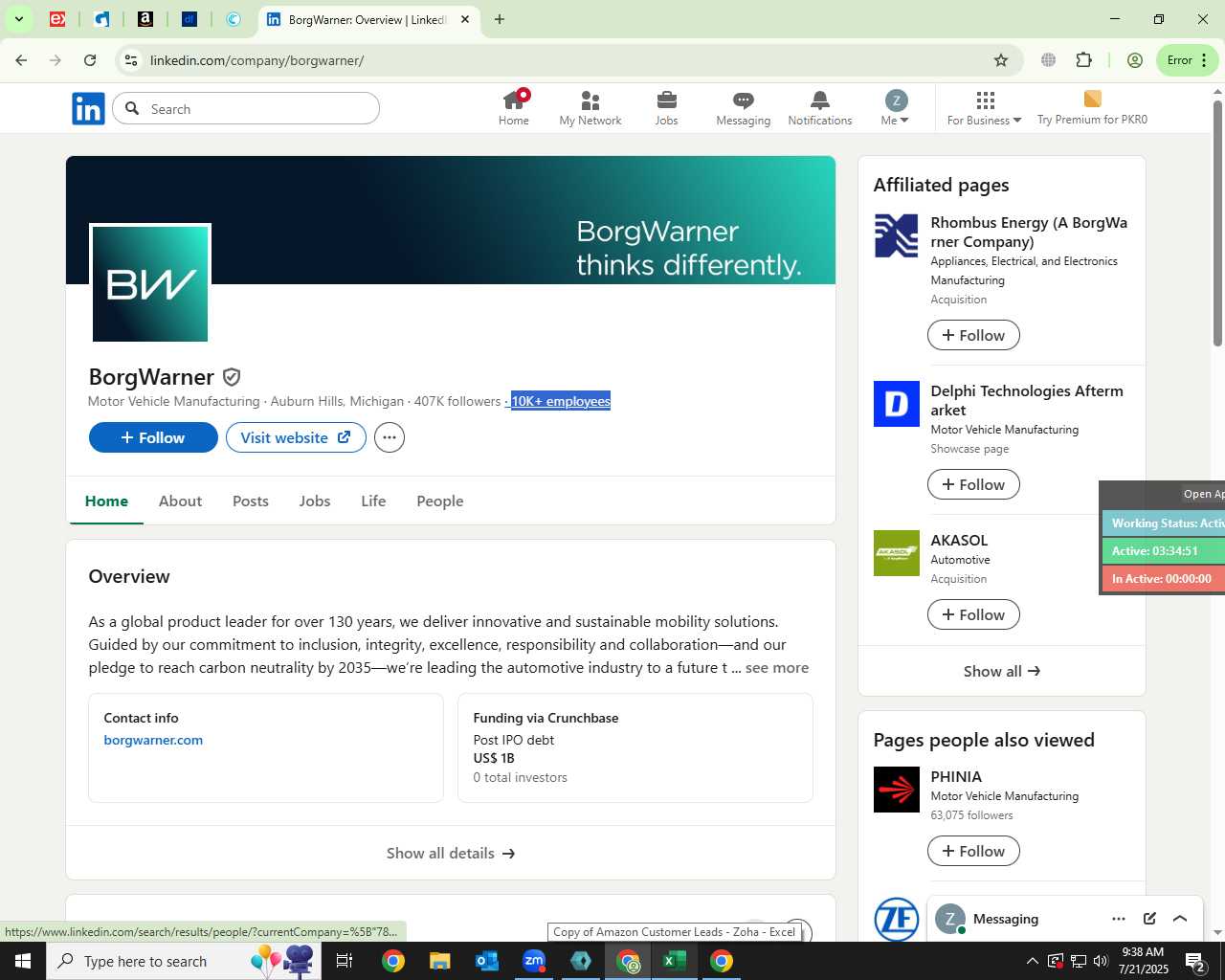
Task: Follow AKASOL page
Action: click(973, 614)
